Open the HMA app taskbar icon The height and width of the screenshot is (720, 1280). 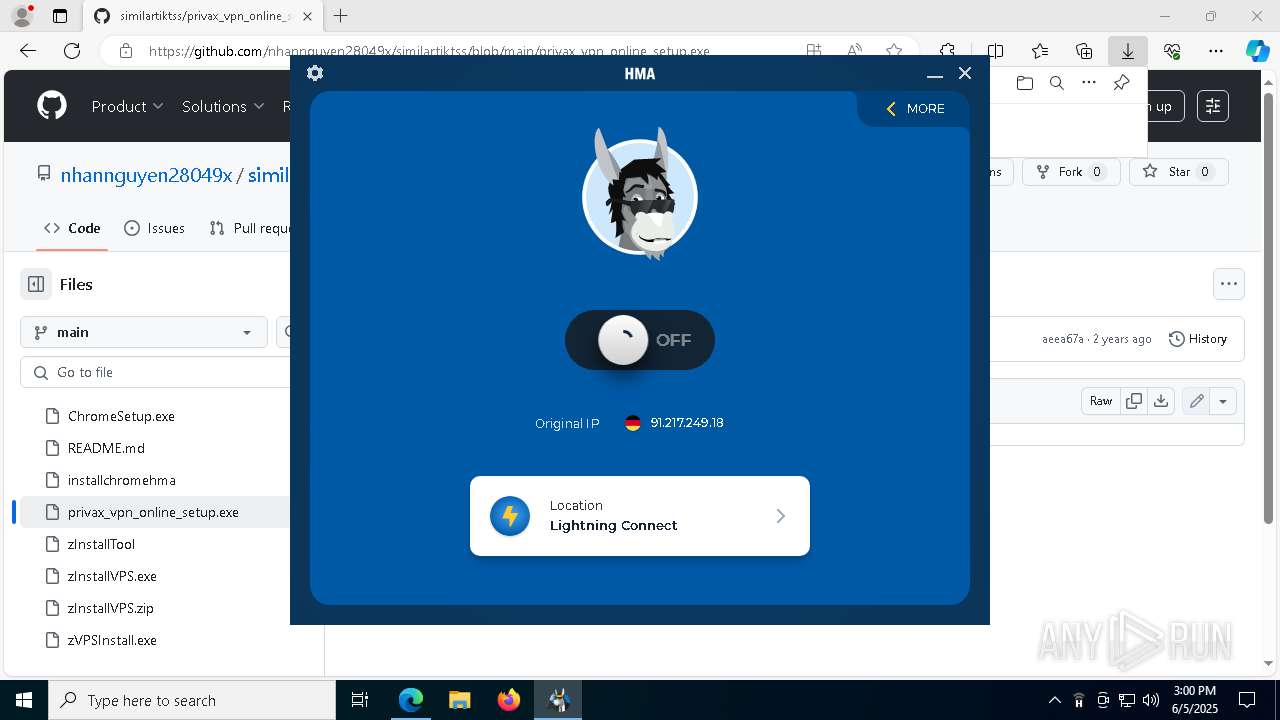558,700
